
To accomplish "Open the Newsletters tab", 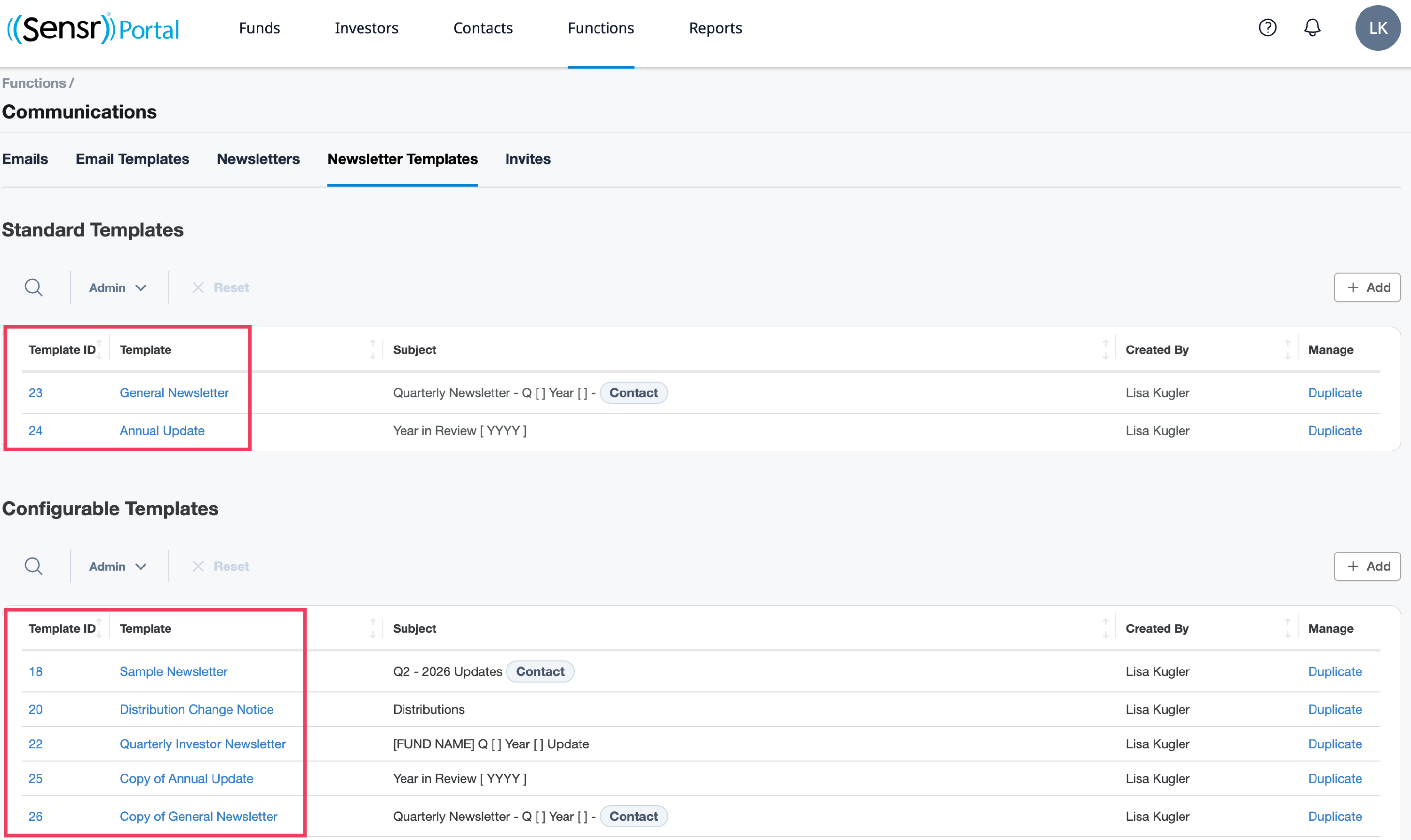I will 258,159.
